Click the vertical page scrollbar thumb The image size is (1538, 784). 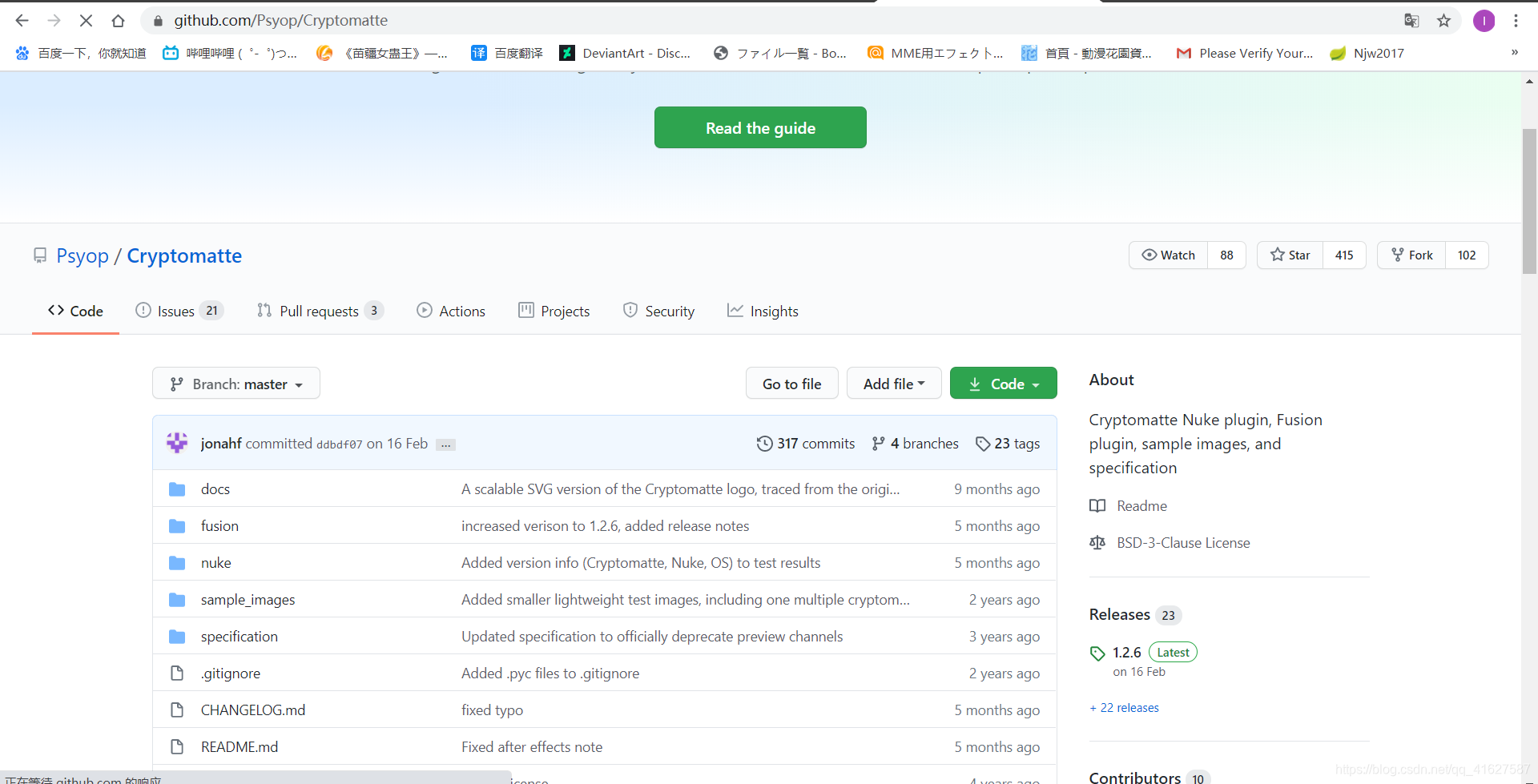(x=1529, y=200)
